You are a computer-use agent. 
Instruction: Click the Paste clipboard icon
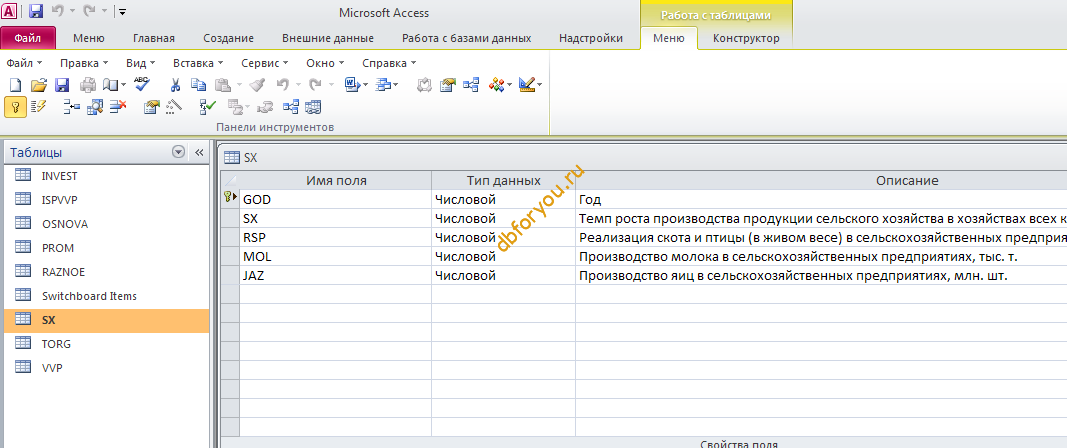(223, 85)
